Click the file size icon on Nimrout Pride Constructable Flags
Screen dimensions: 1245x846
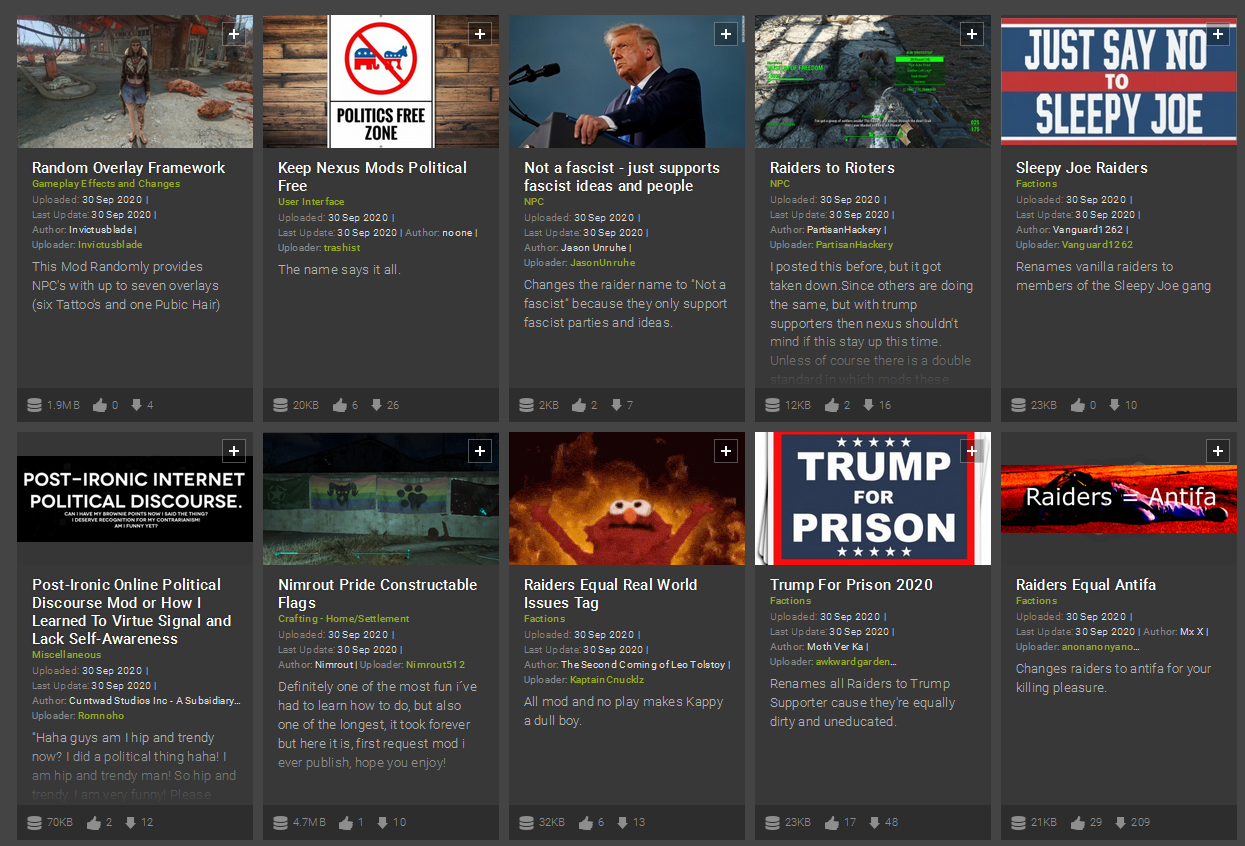click(281, 822)
